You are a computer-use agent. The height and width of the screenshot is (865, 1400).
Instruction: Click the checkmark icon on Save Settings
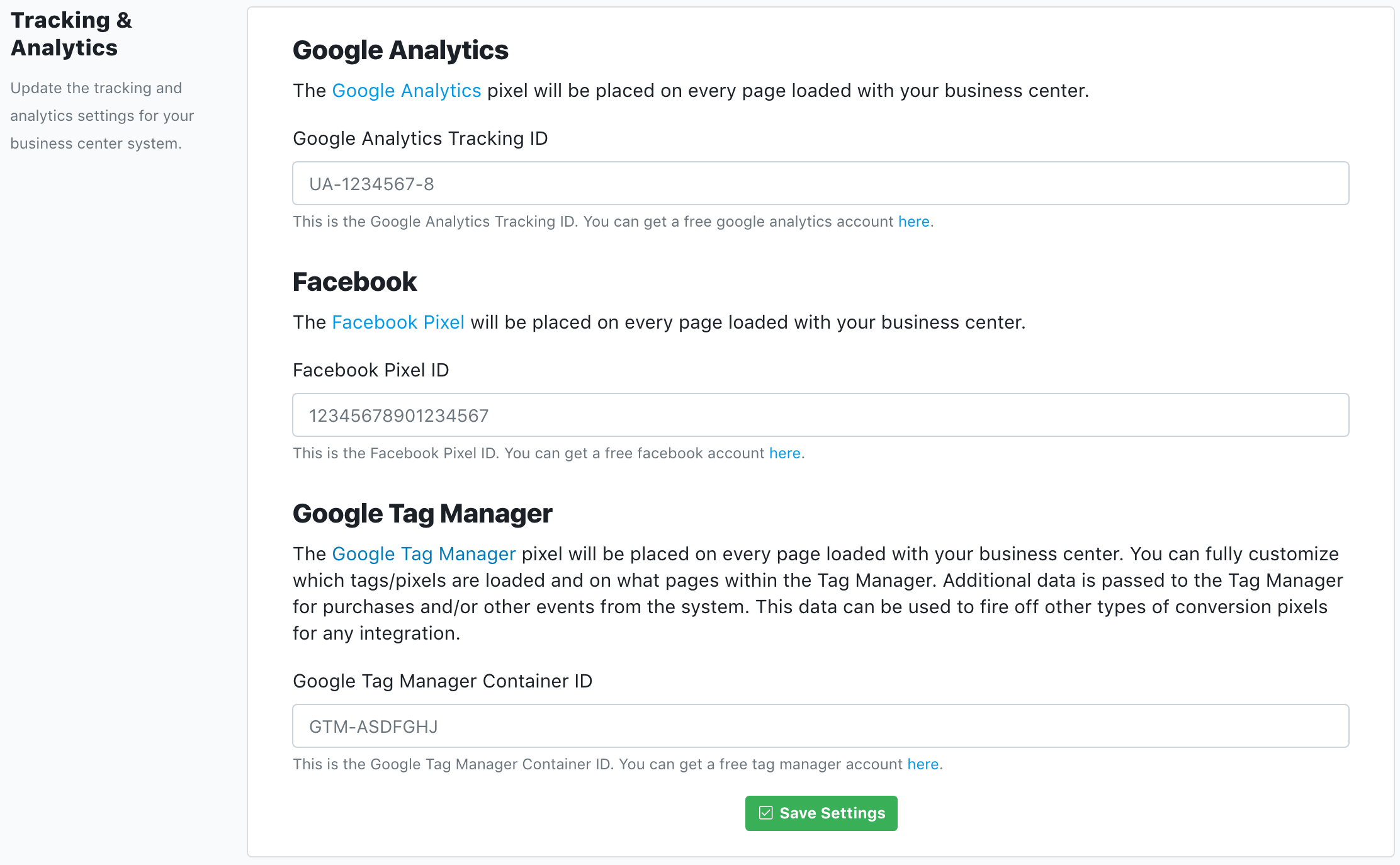(x=765, y=813)
